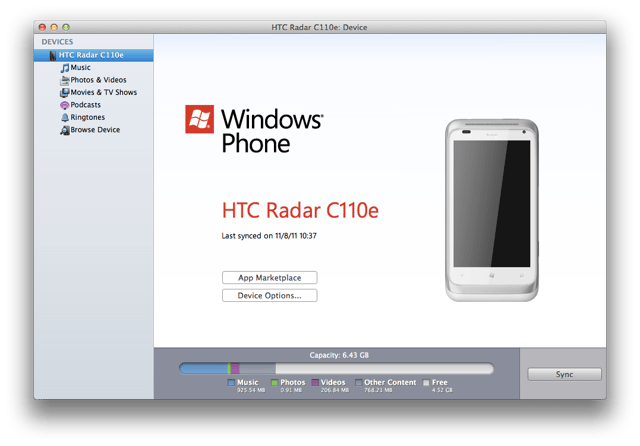
Task: Click the Windows Phone wordmark
Action: tap(272, 131)
